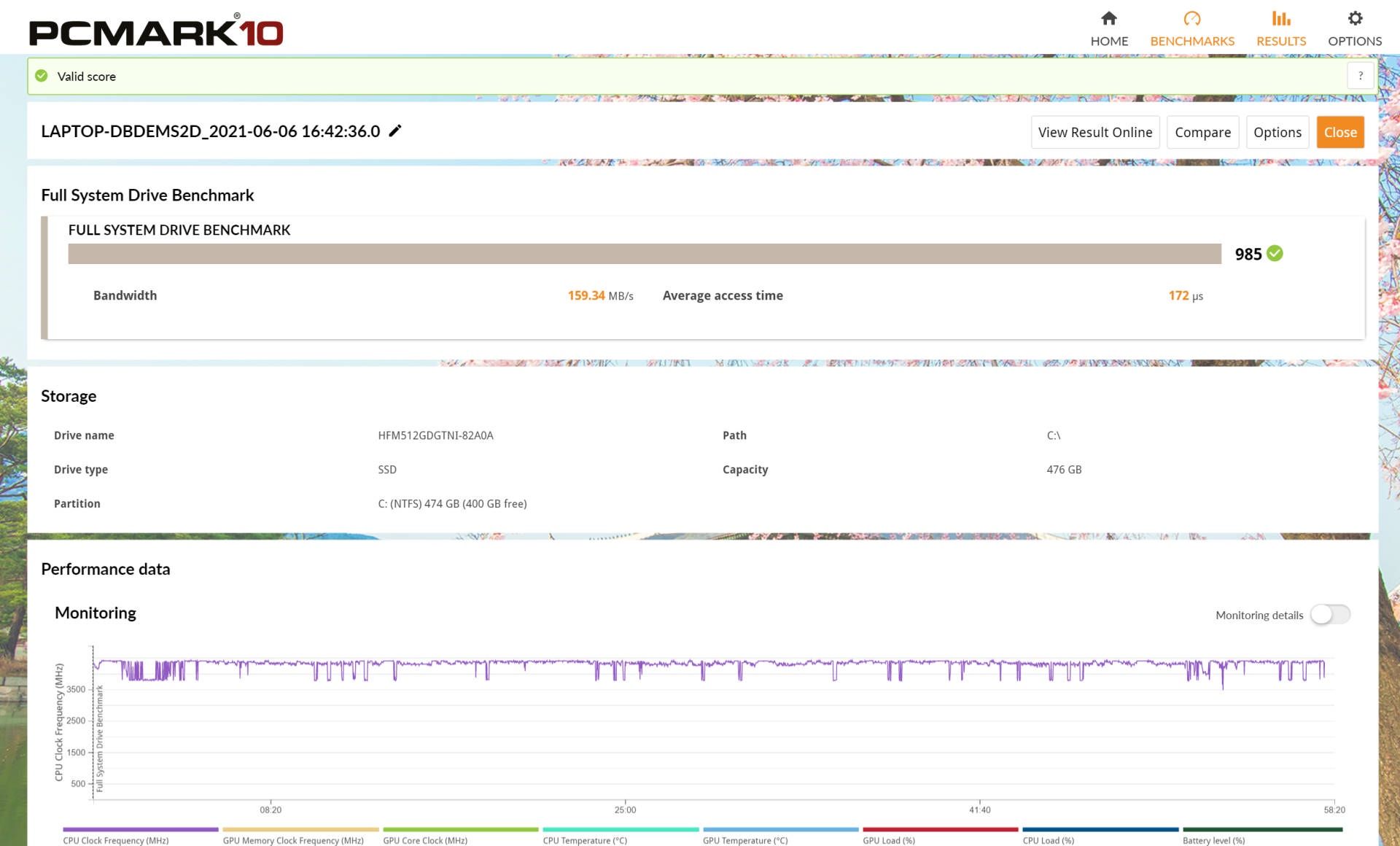
Task: Click the Drive name label
Action: [x=84, y=435]
